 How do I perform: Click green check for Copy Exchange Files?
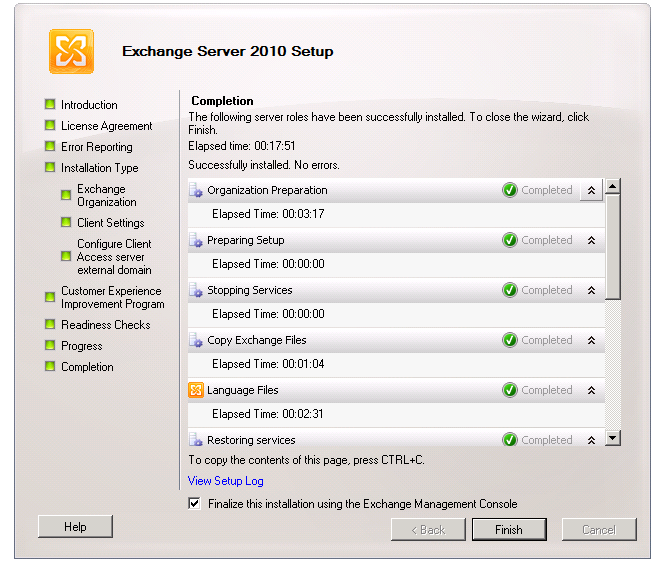[x=510, y=340]
